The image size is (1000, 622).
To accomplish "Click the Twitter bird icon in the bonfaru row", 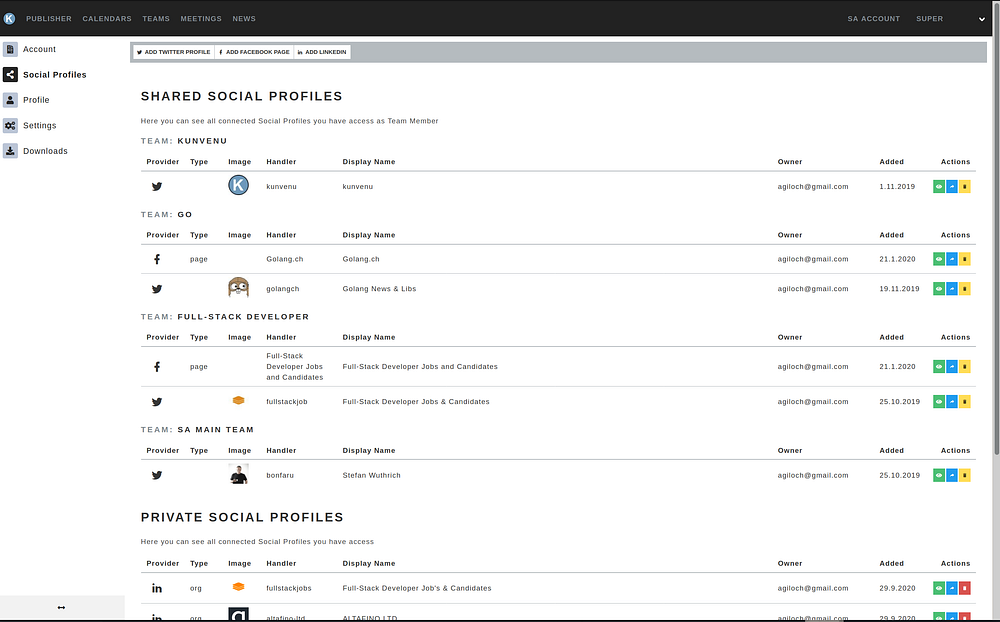I will [x=157, y=475].
